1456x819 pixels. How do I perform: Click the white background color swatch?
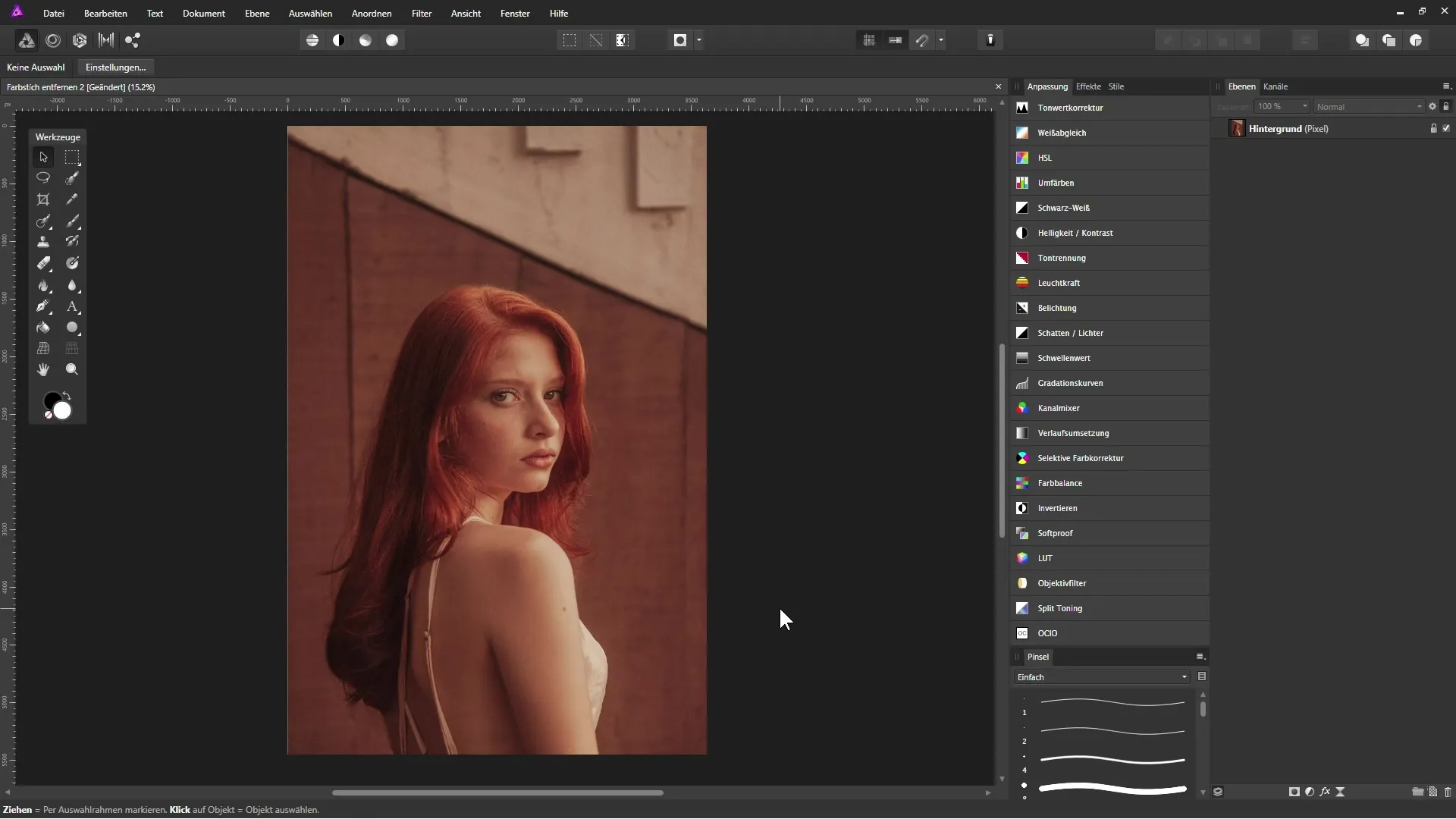coord(64,412)
